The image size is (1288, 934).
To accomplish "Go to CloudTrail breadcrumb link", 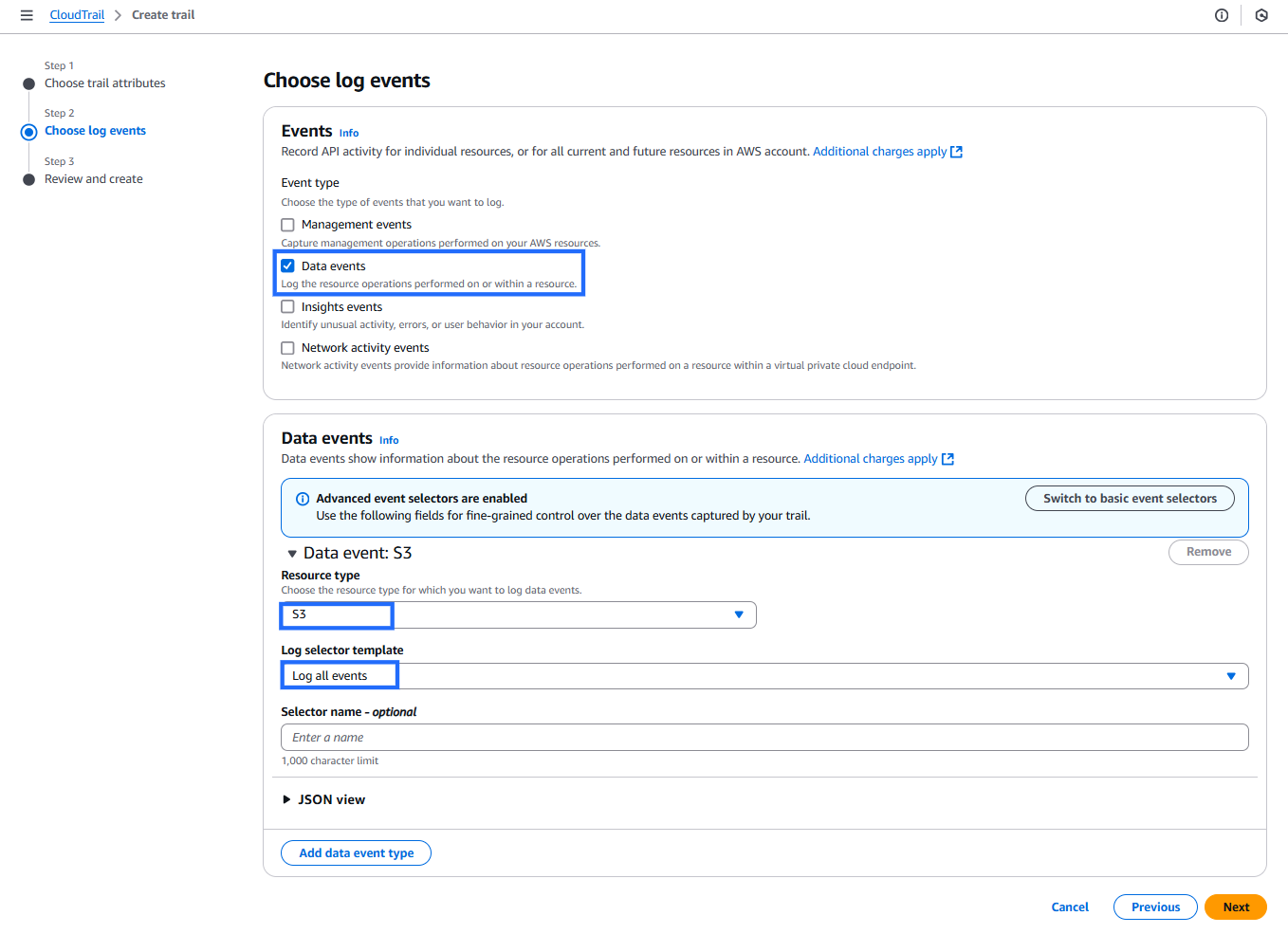I will pyautogui.click(x=77, y=15).
